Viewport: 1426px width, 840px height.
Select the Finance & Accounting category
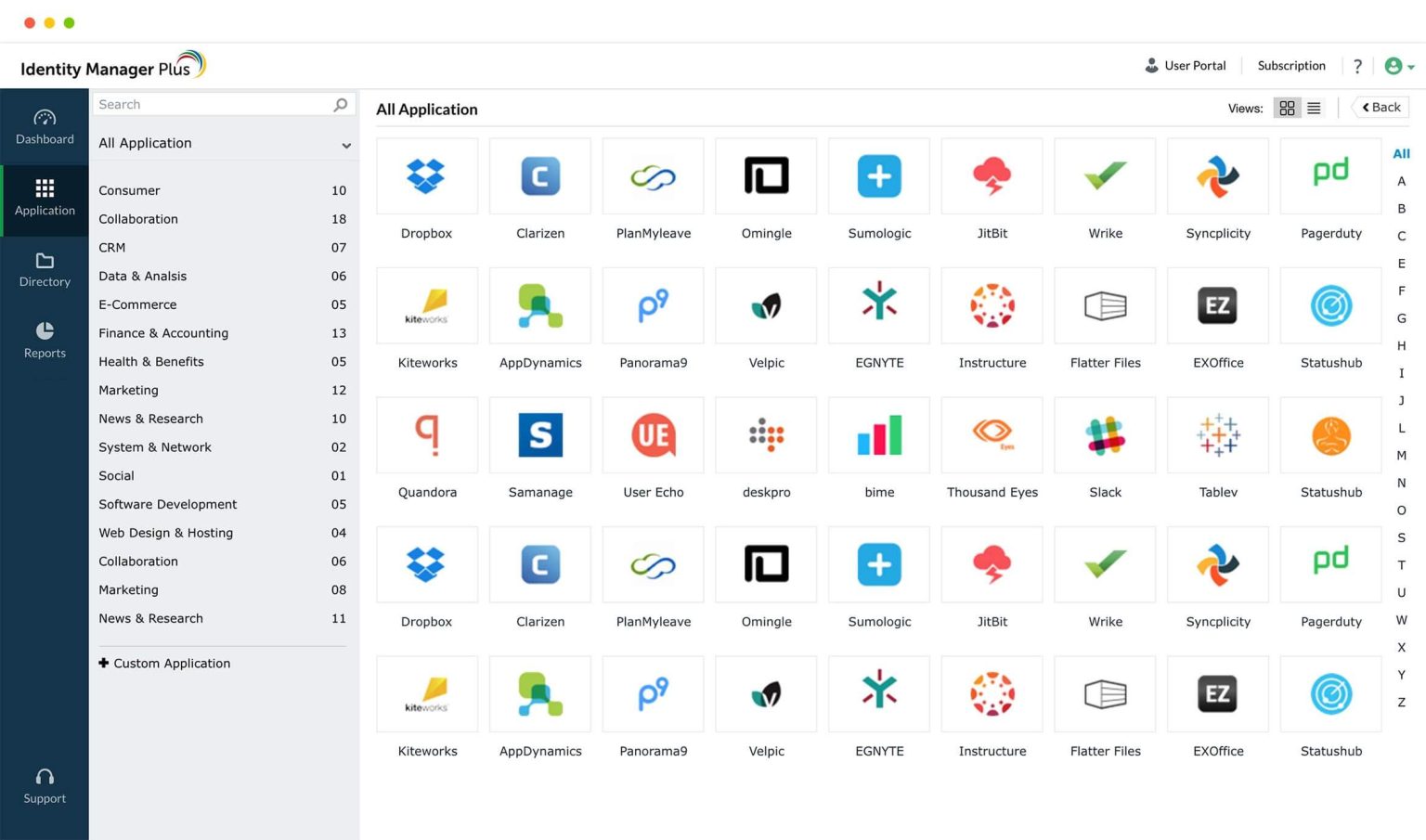163,333
